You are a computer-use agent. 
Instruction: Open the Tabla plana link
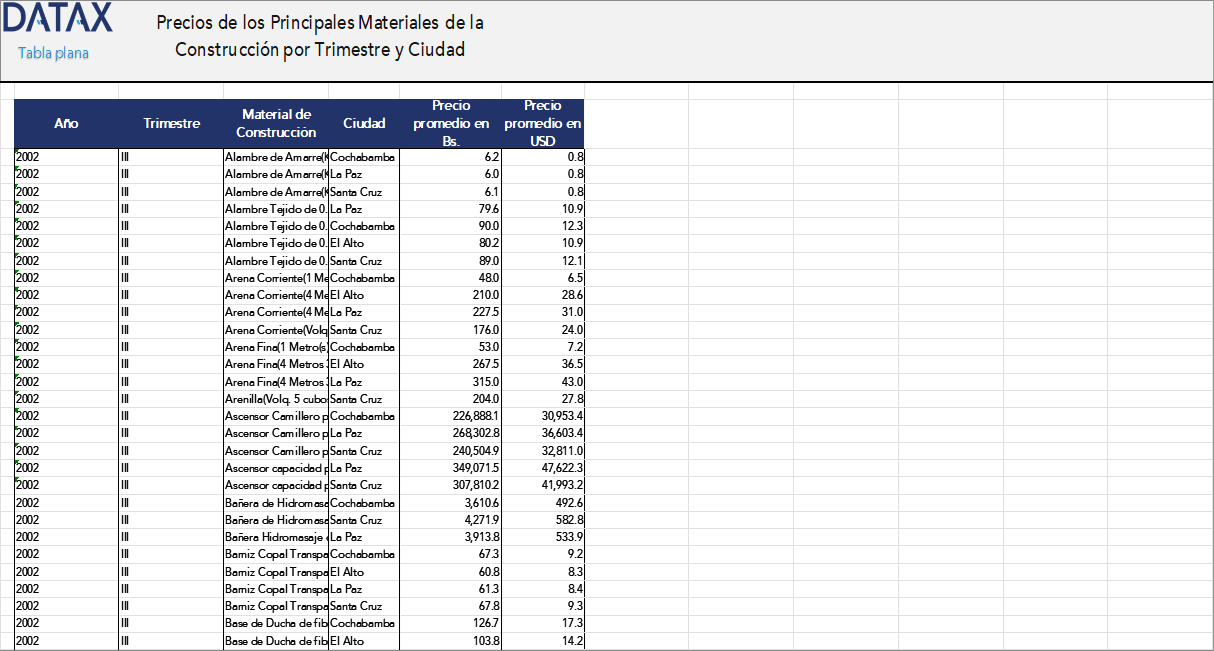coord(52,54)
